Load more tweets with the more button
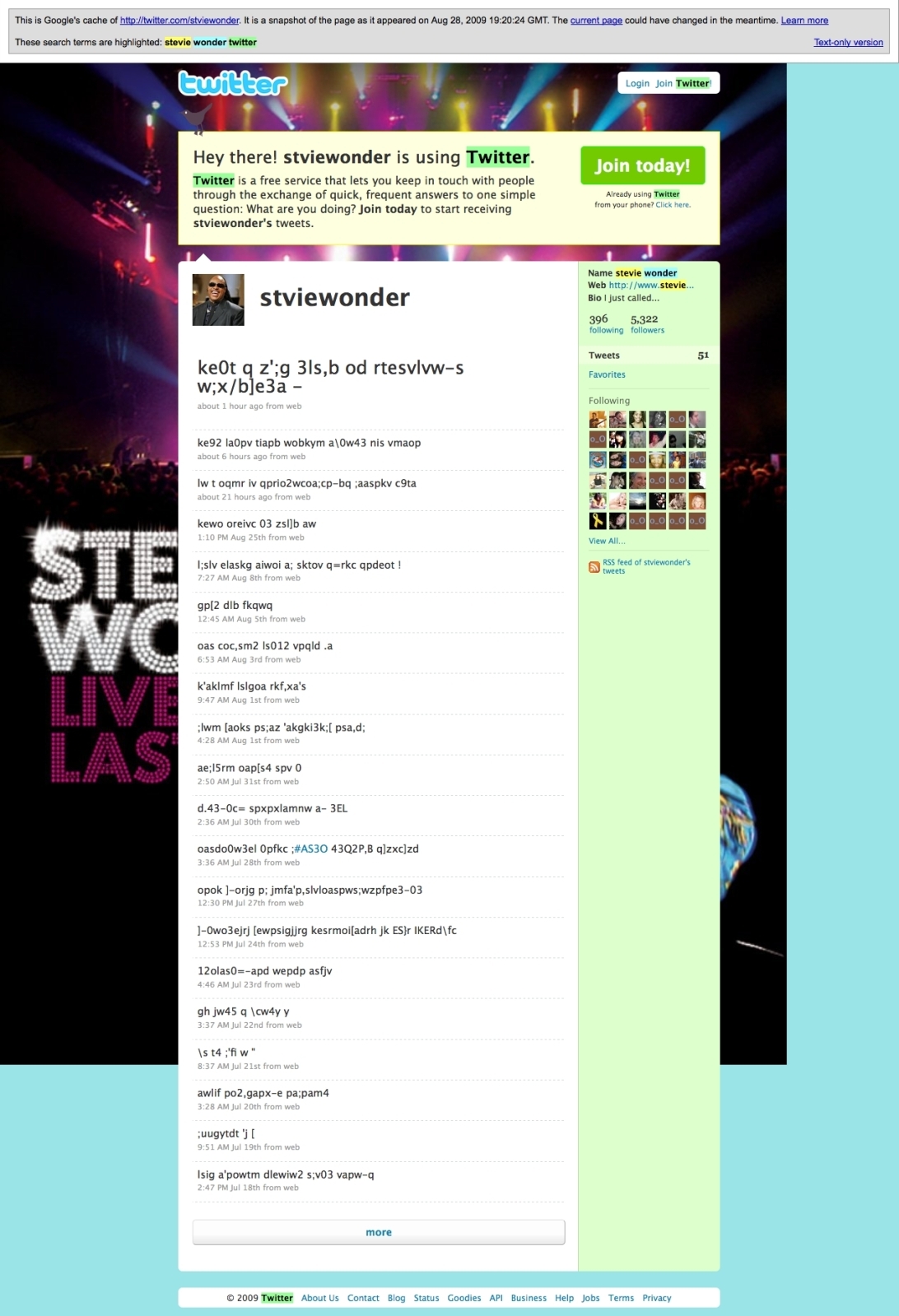The image size is (899, 1316). [x=379, y=1232]
